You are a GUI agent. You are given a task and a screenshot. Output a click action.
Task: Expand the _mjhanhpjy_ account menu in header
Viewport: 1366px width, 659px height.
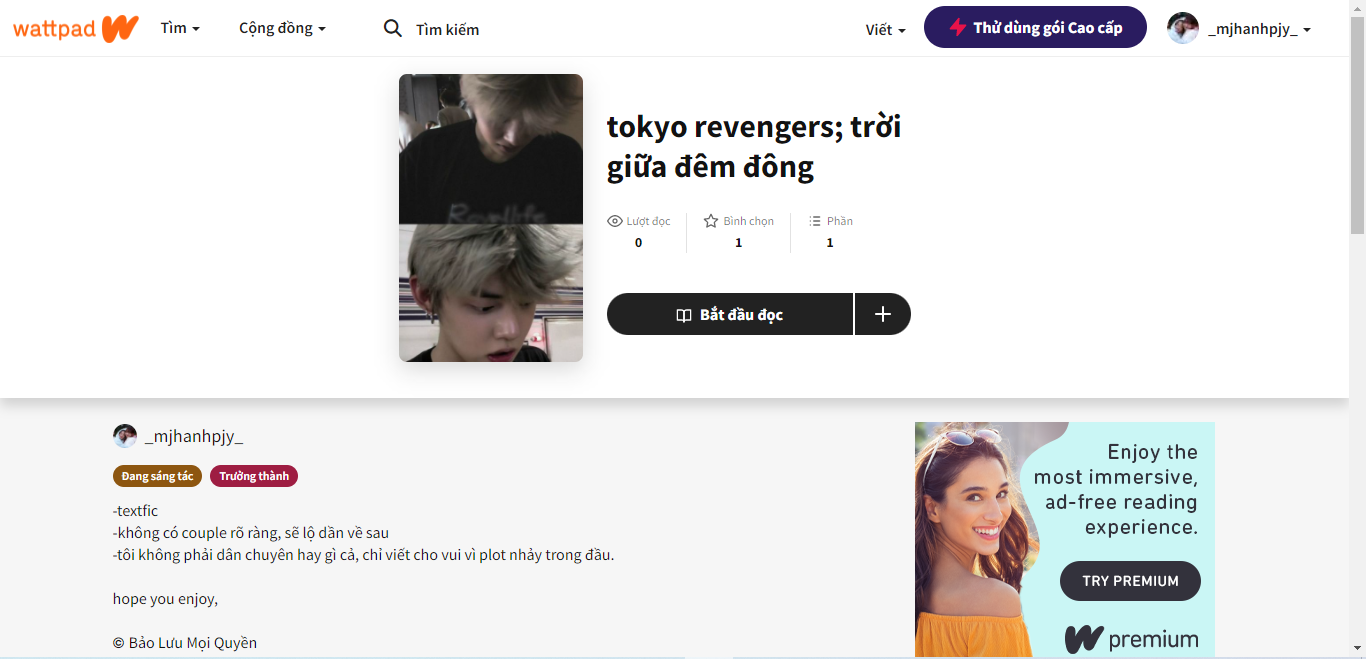click(x=1259, y=30)
